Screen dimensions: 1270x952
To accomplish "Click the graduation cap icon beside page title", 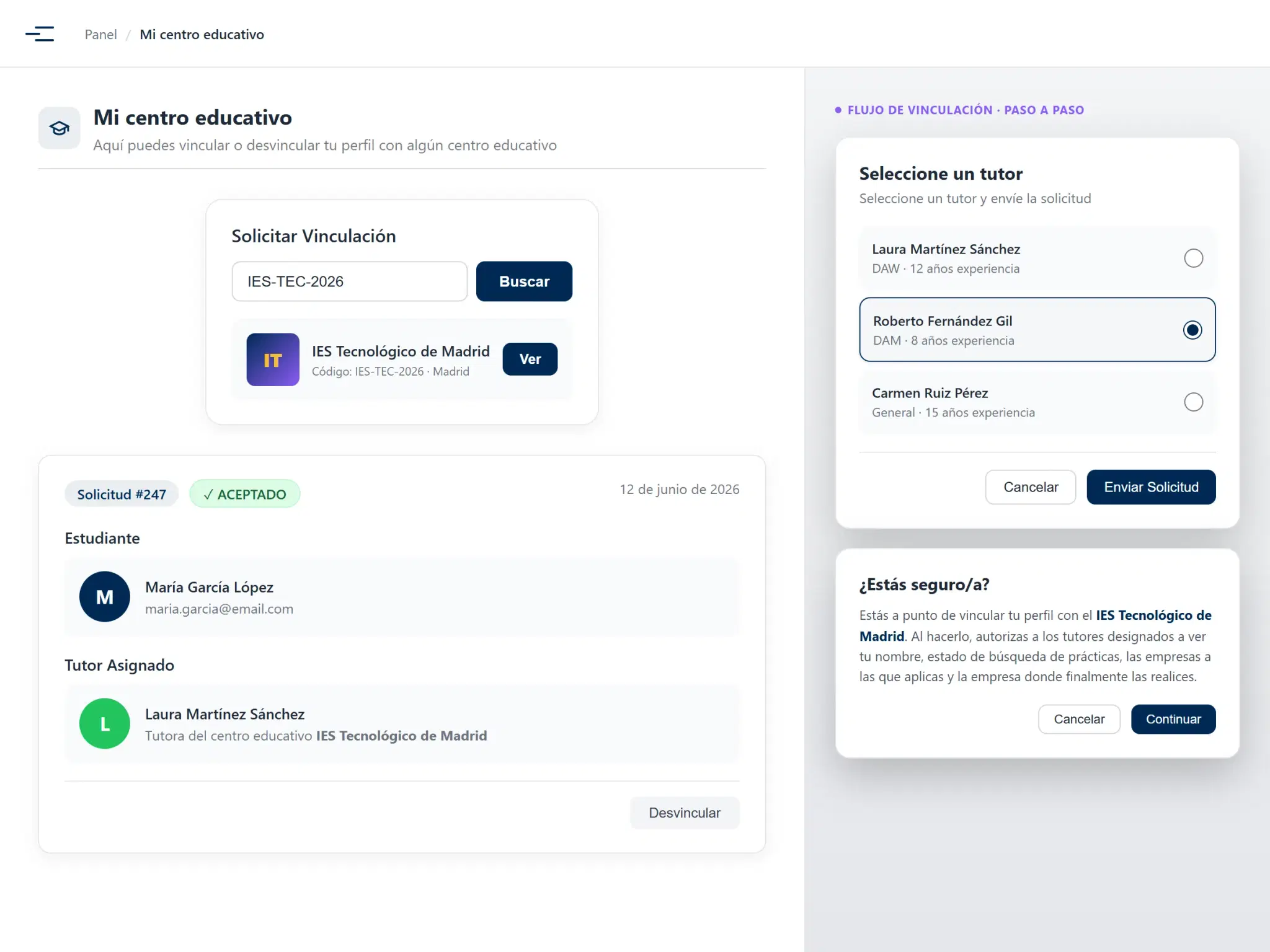I will pos(60,128).
